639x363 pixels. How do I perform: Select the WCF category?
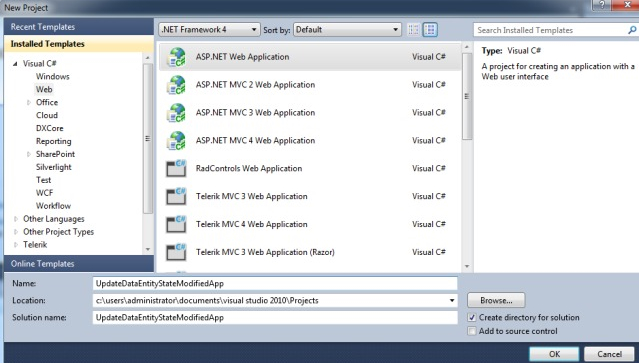[44, 193]
